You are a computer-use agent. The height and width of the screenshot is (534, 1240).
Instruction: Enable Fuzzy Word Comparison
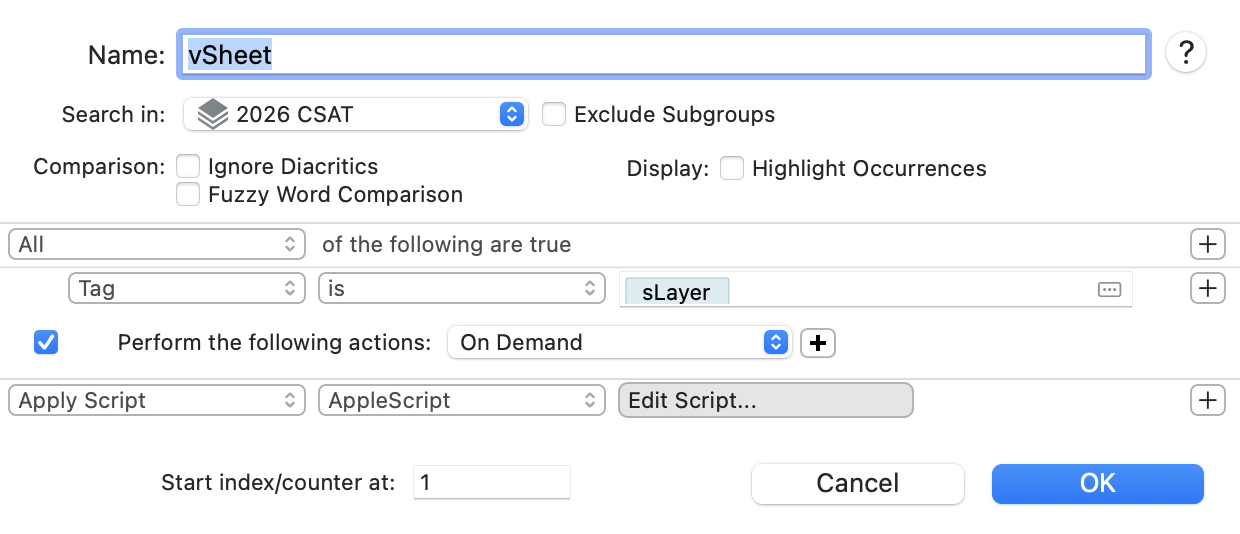coord(188,194)
